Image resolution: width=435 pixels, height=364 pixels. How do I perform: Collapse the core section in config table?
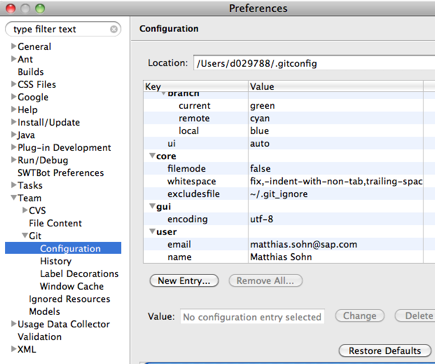click(x=152, y=156)
